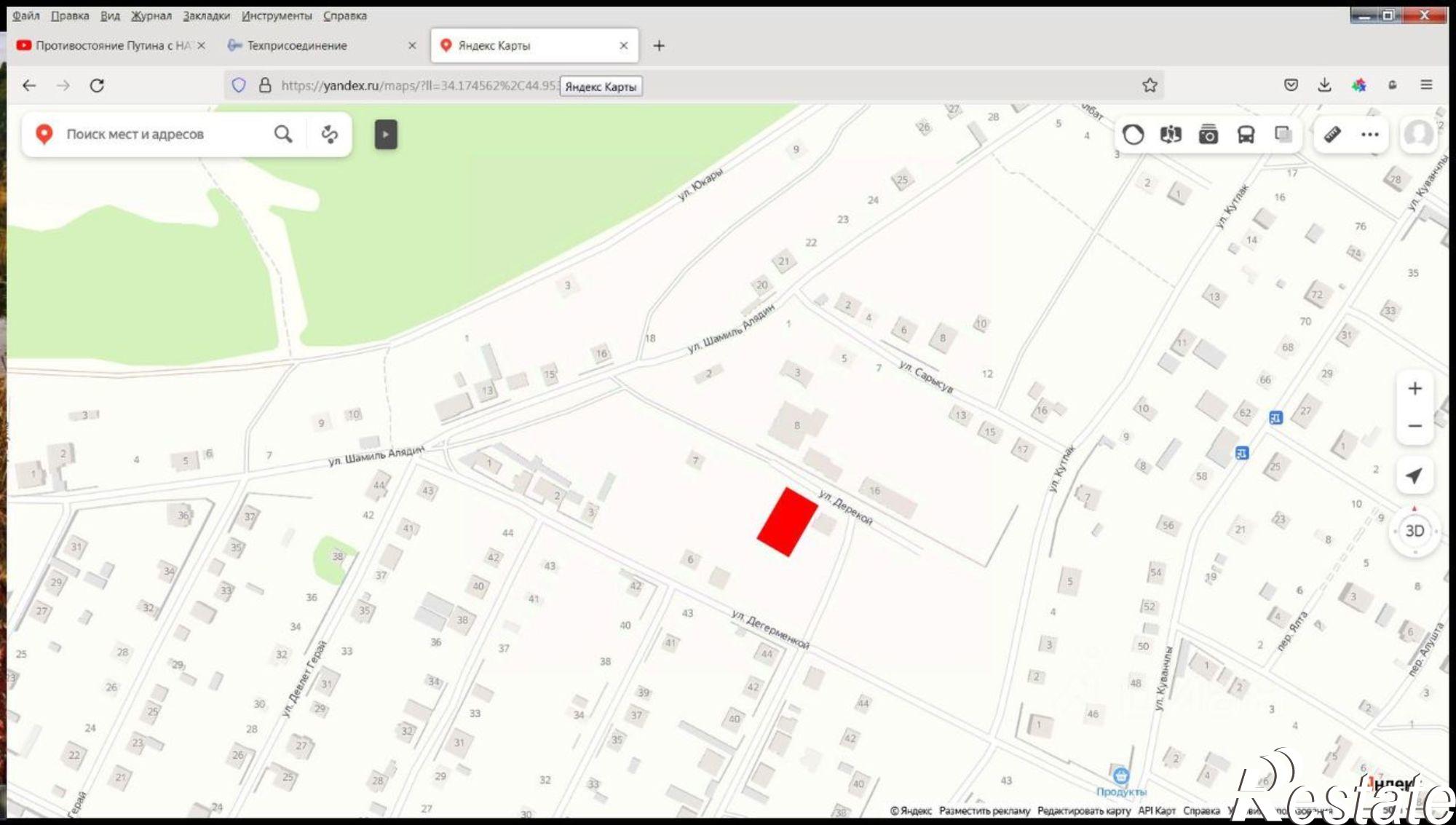Image resolution: width=1456 pixels, height=825 pixels.
Task: Open route planner icon
Action: 330,134
